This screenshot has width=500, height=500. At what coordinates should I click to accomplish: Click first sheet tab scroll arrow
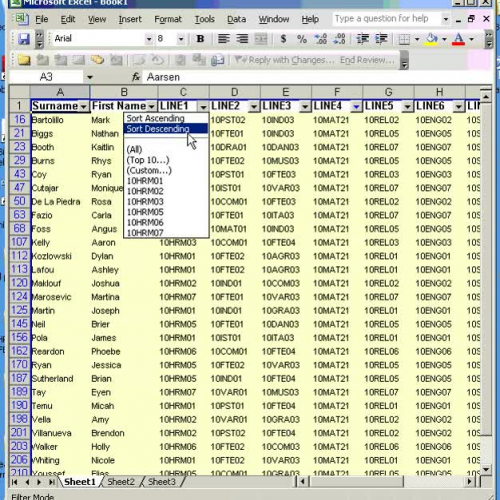click(14, 482)
